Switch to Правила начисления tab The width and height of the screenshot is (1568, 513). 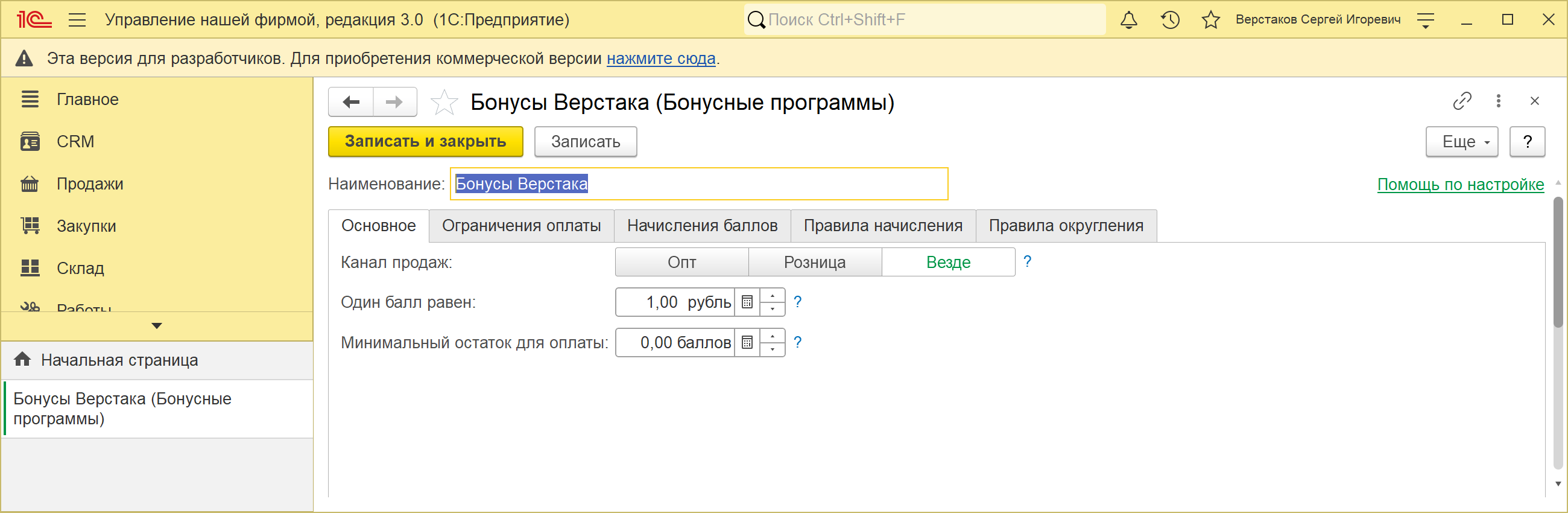point(883,226)
